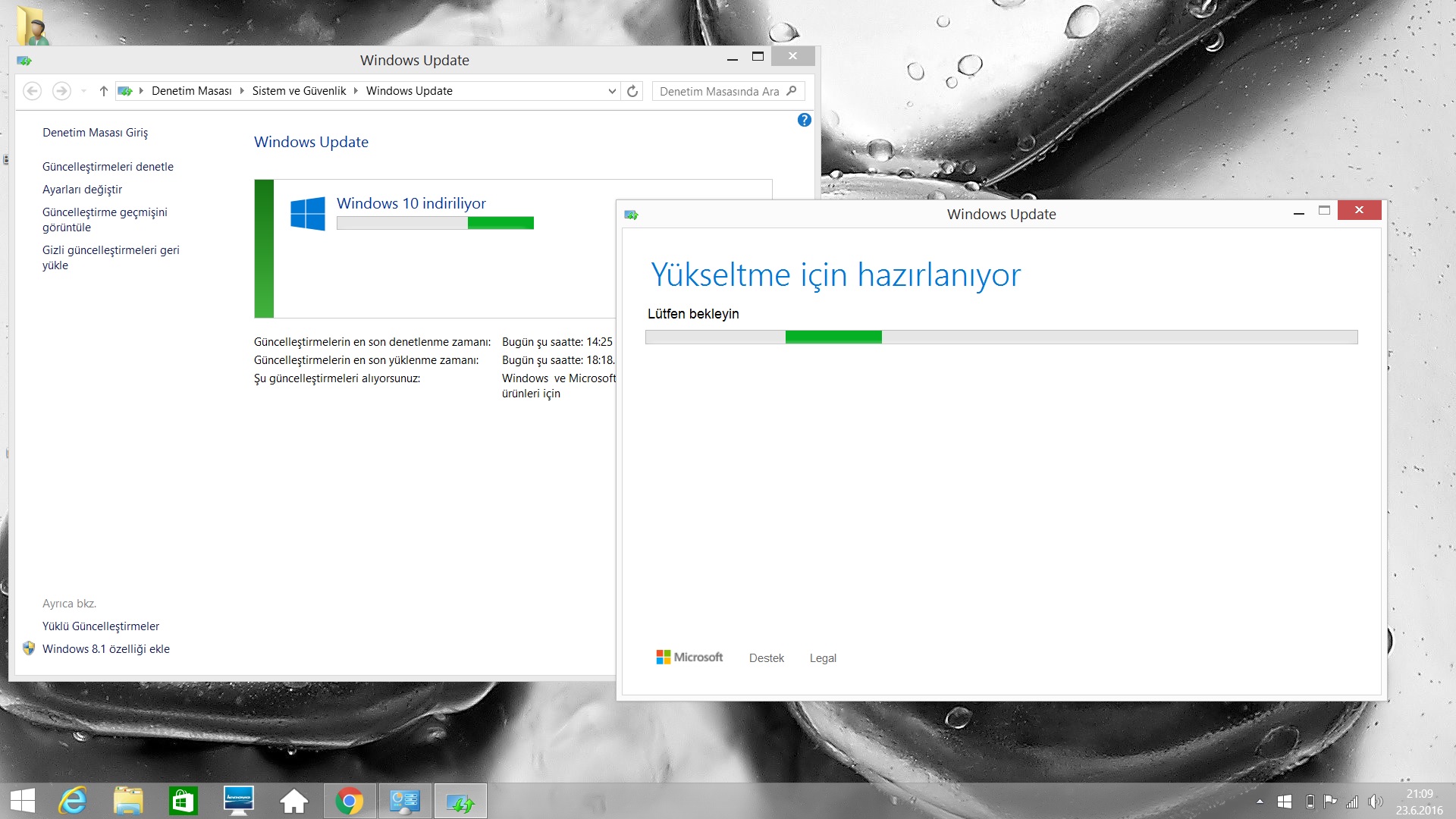Click the clock showing 21:09
The width and height of the screenshot is (1456, 819).
[1420, 794]
